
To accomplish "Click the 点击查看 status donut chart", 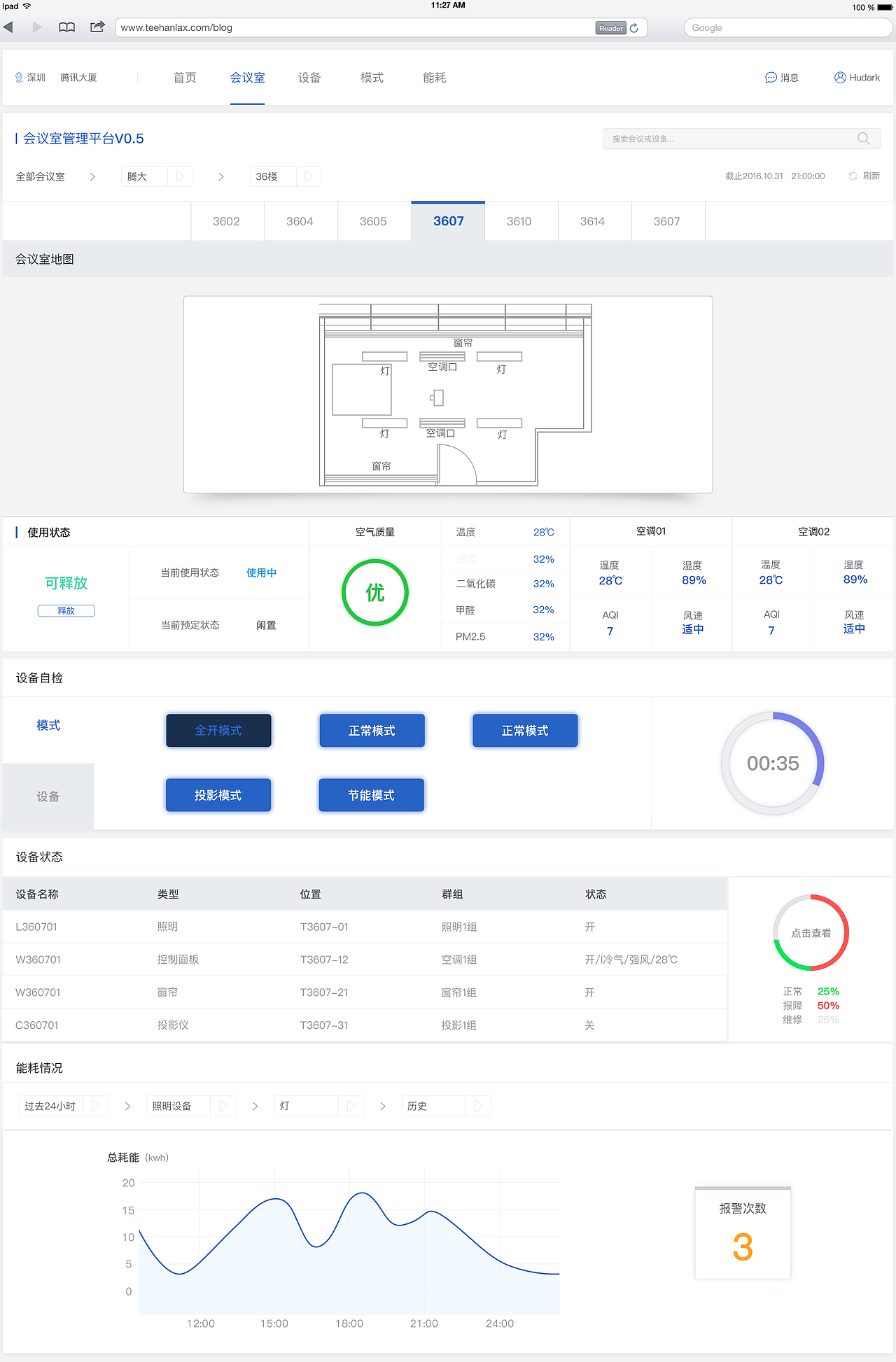I will coord(811,933).
